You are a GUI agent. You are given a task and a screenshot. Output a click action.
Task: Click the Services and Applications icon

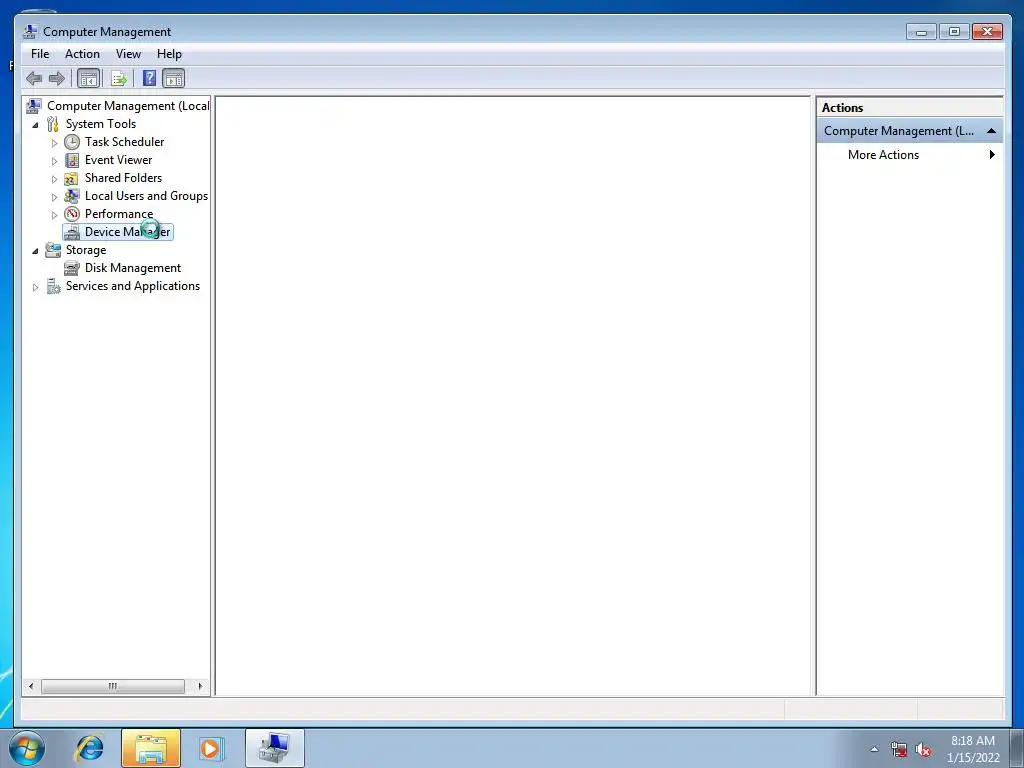click(x=53, y=286)
